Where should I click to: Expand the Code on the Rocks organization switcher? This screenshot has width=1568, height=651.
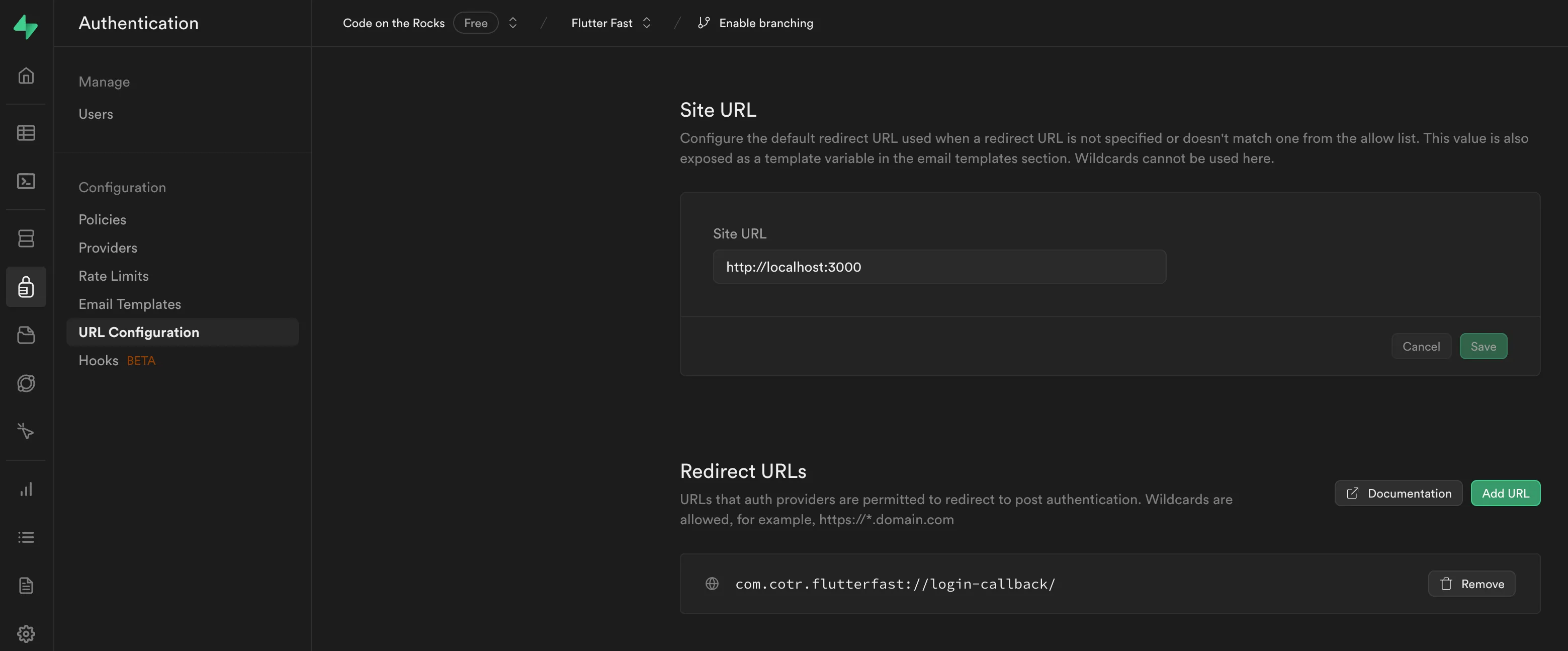tap(512, 23)
